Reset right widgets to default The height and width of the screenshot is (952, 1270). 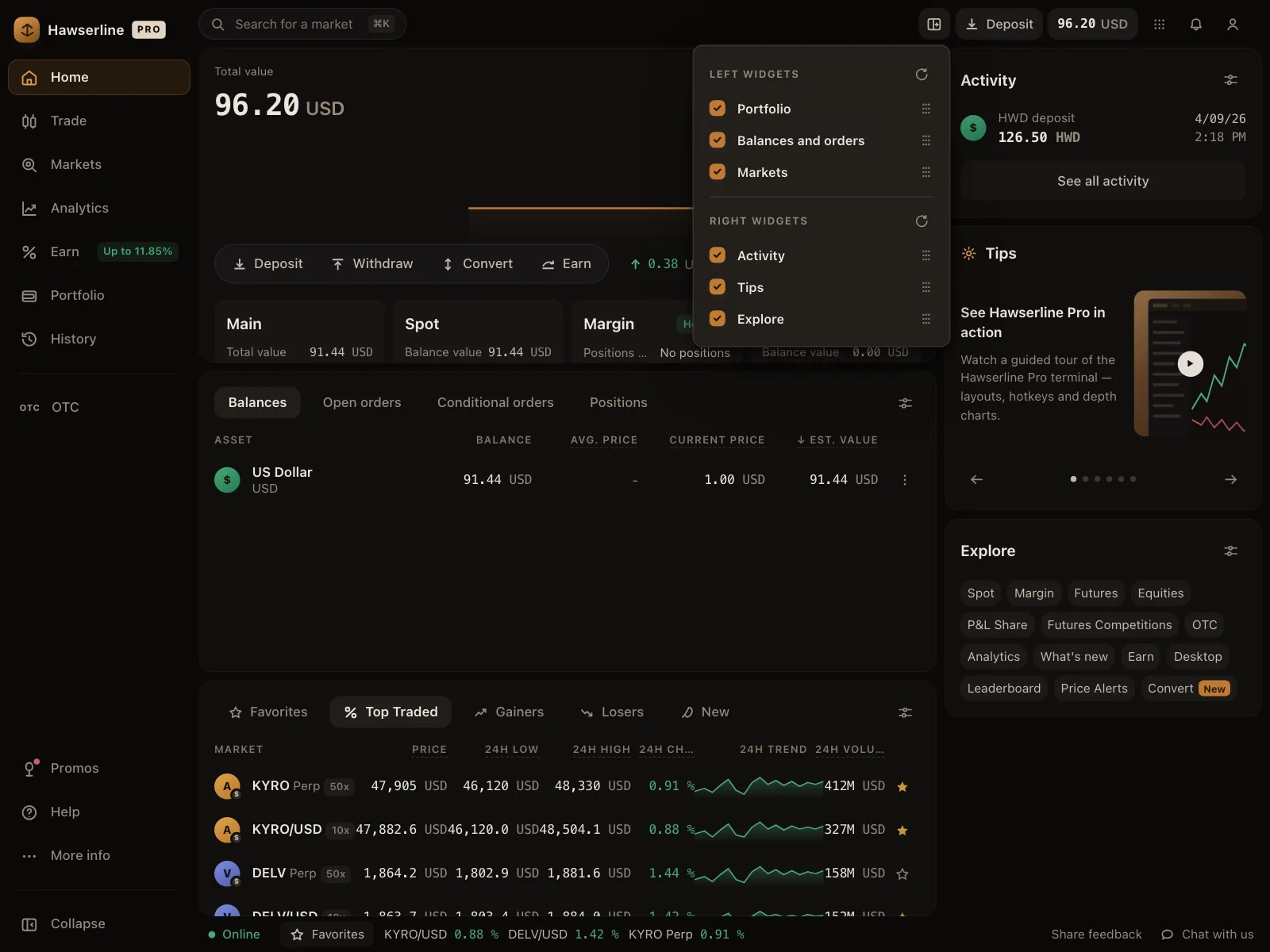click(x=922, y=221)
